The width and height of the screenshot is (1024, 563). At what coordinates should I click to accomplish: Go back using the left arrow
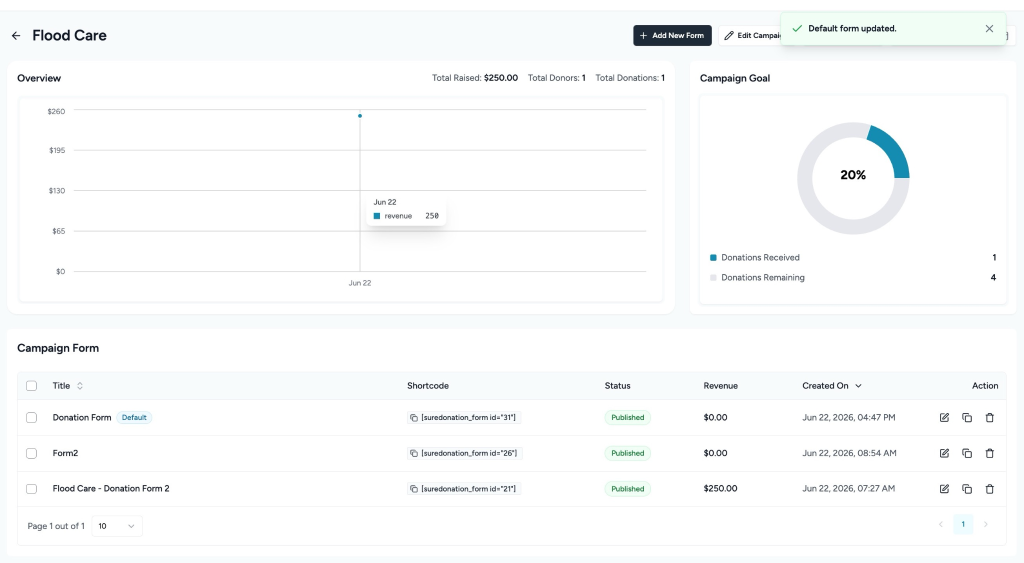(16, 36)
